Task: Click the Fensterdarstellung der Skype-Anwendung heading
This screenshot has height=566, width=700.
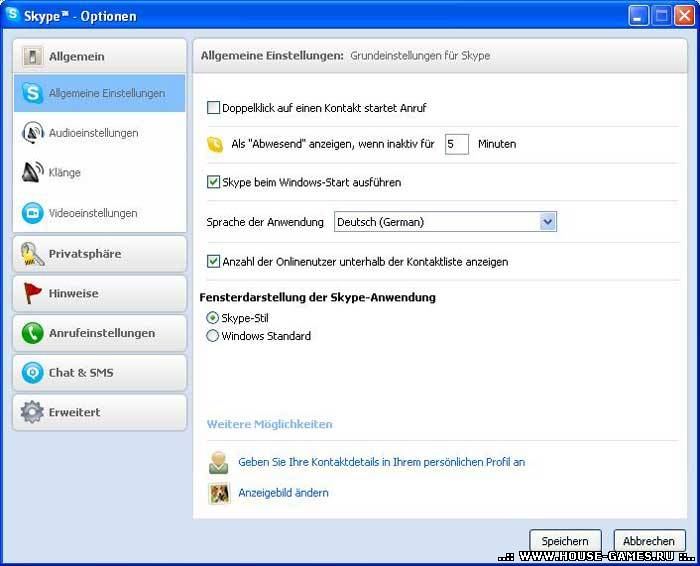Action: (x=317, y=297)
